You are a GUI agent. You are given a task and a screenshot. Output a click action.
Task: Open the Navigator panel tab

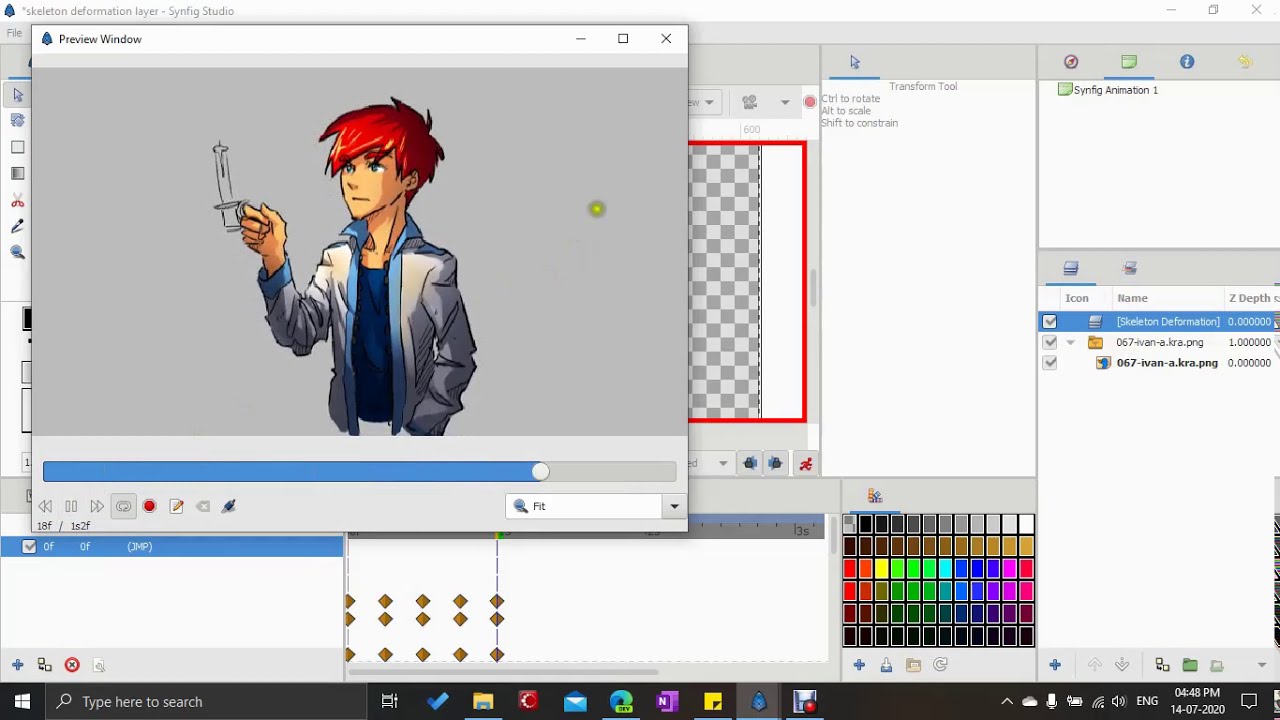click(x=1071, y=62)
